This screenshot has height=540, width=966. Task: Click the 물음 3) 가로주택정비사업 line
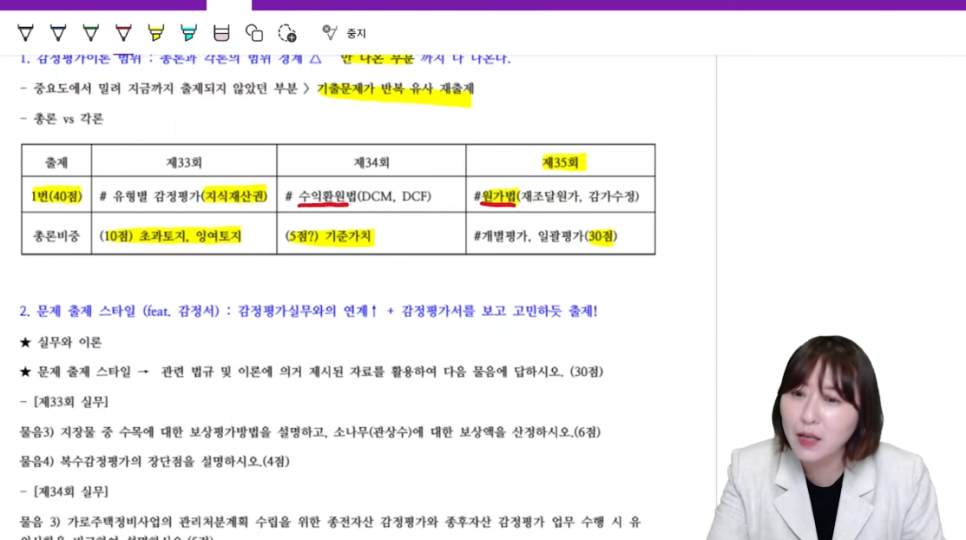(330, 522)
